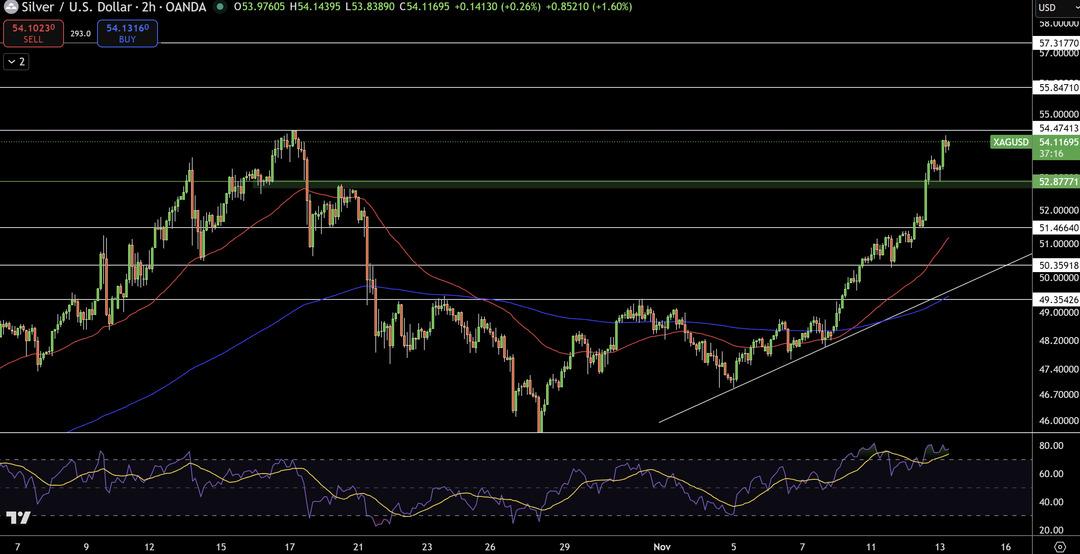1080x554 pixels.
Task: Open chart settings gear in time axis corner
Action: pos(1059,545)
